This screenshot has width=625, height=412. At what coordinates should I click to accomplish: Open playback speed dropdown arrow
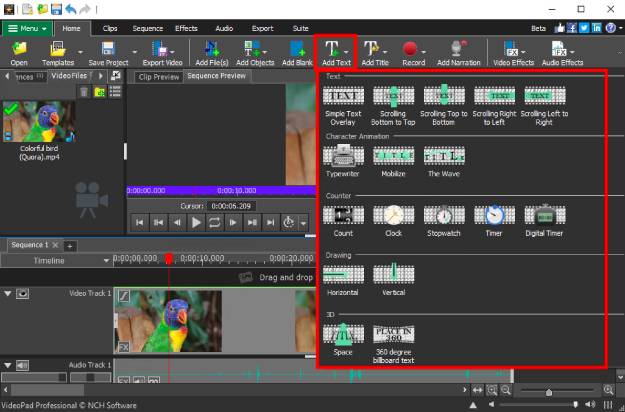click(x=303, y=223)
